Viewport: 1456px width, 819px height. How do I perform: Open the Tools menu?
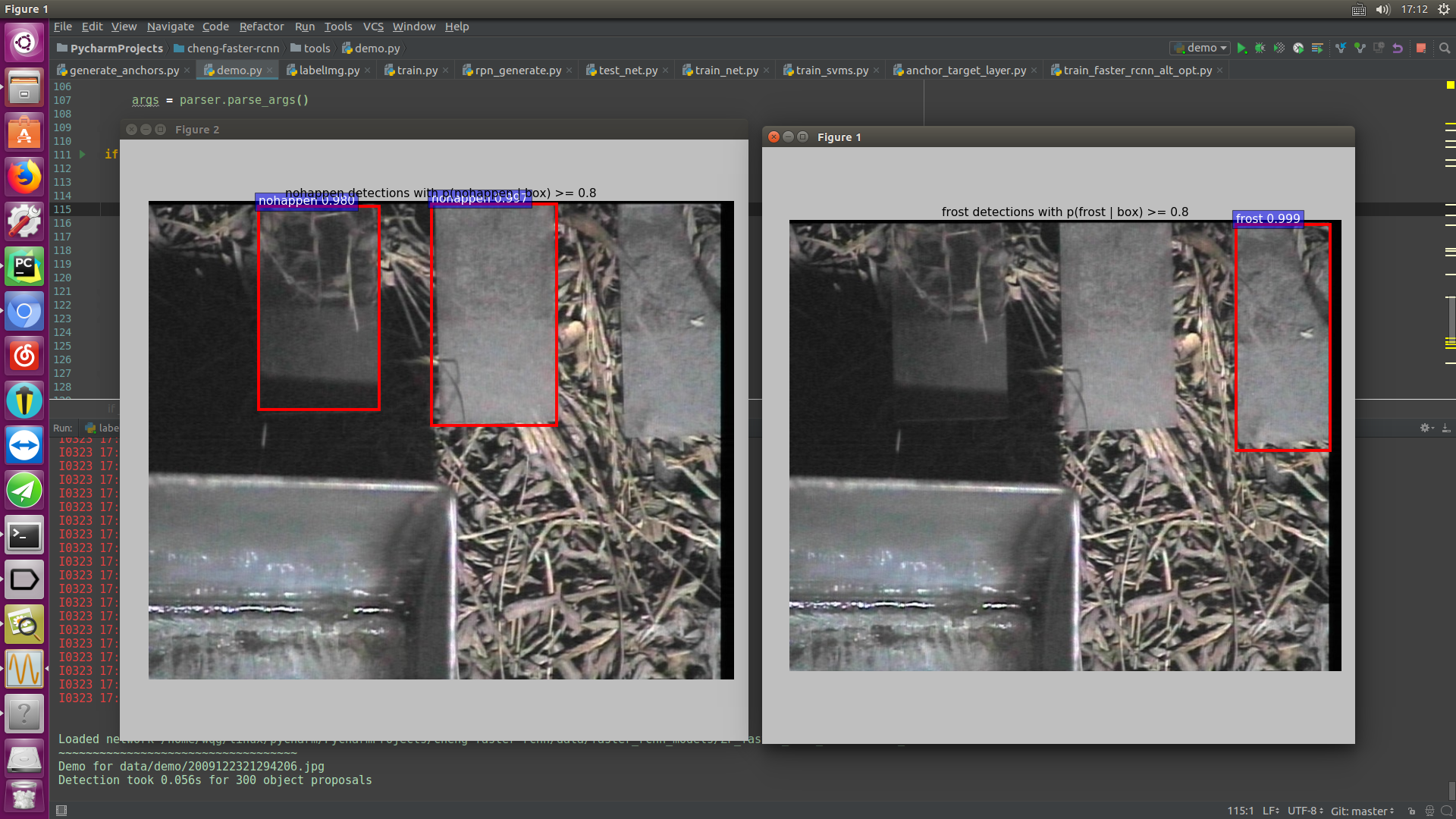click(338, 27)
